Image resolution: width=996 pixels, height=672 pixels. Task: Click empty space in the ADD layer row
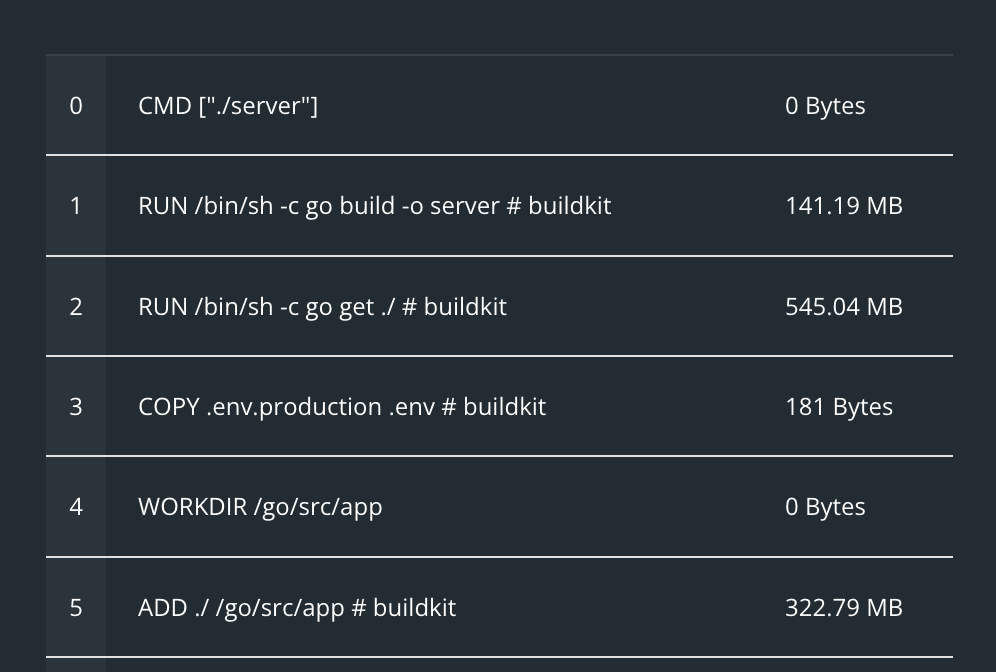pos(620,607)
